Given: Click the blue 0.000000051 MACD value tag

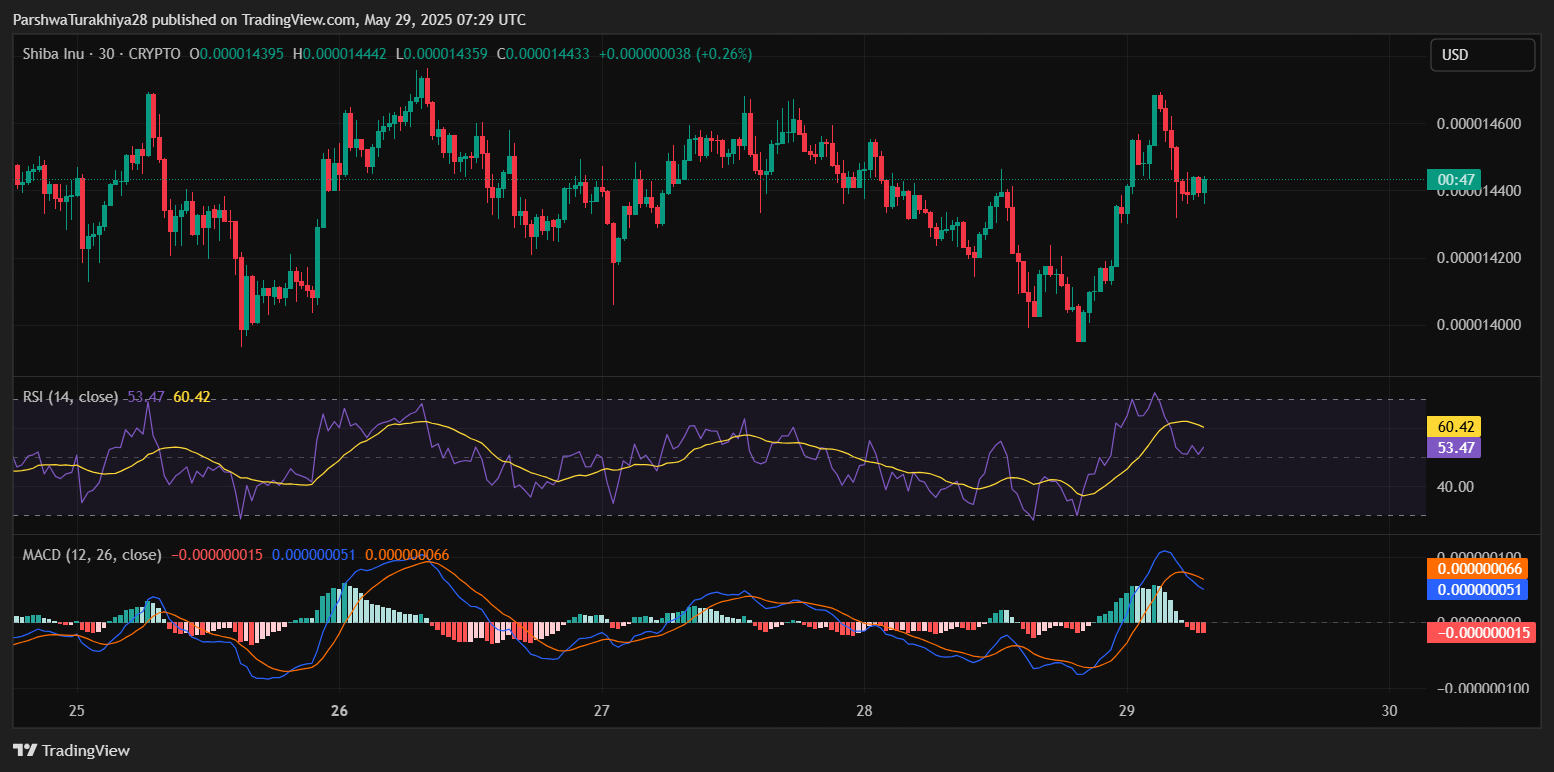Looking at the screenshot, I should (x=1480, y=589).
